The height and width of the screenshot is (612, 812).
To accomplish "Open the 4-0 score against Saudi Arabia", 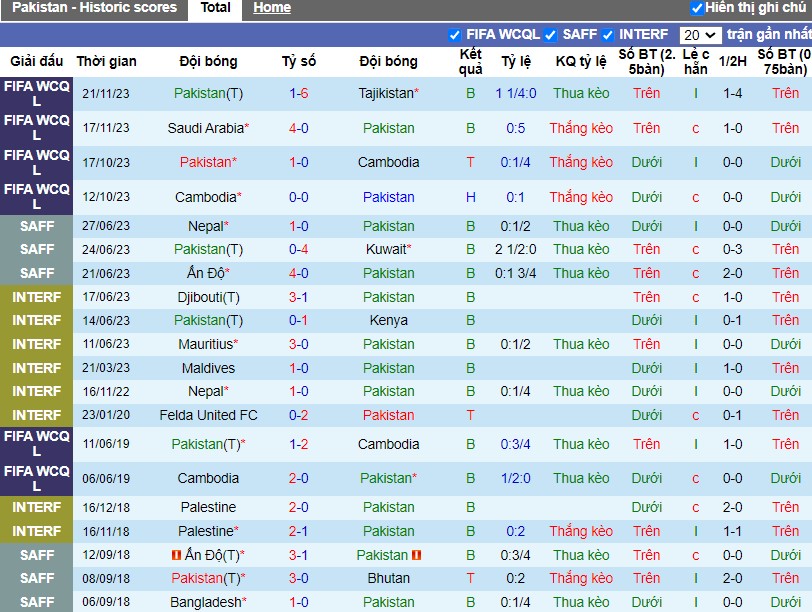I will (x=299, y=128).
